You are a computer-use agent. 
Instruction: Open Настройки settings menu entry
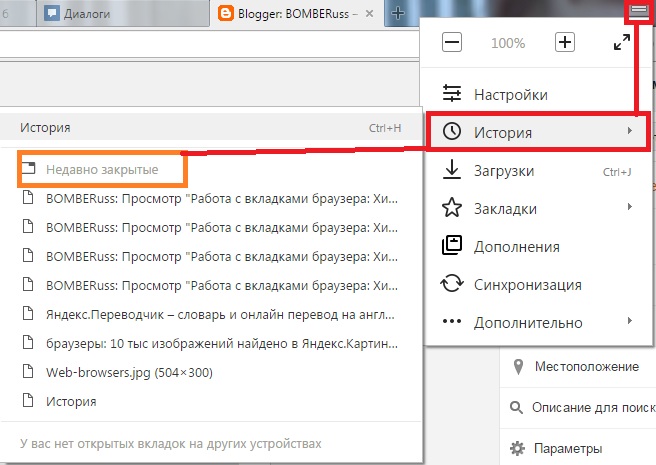click(x=538, y=94)
